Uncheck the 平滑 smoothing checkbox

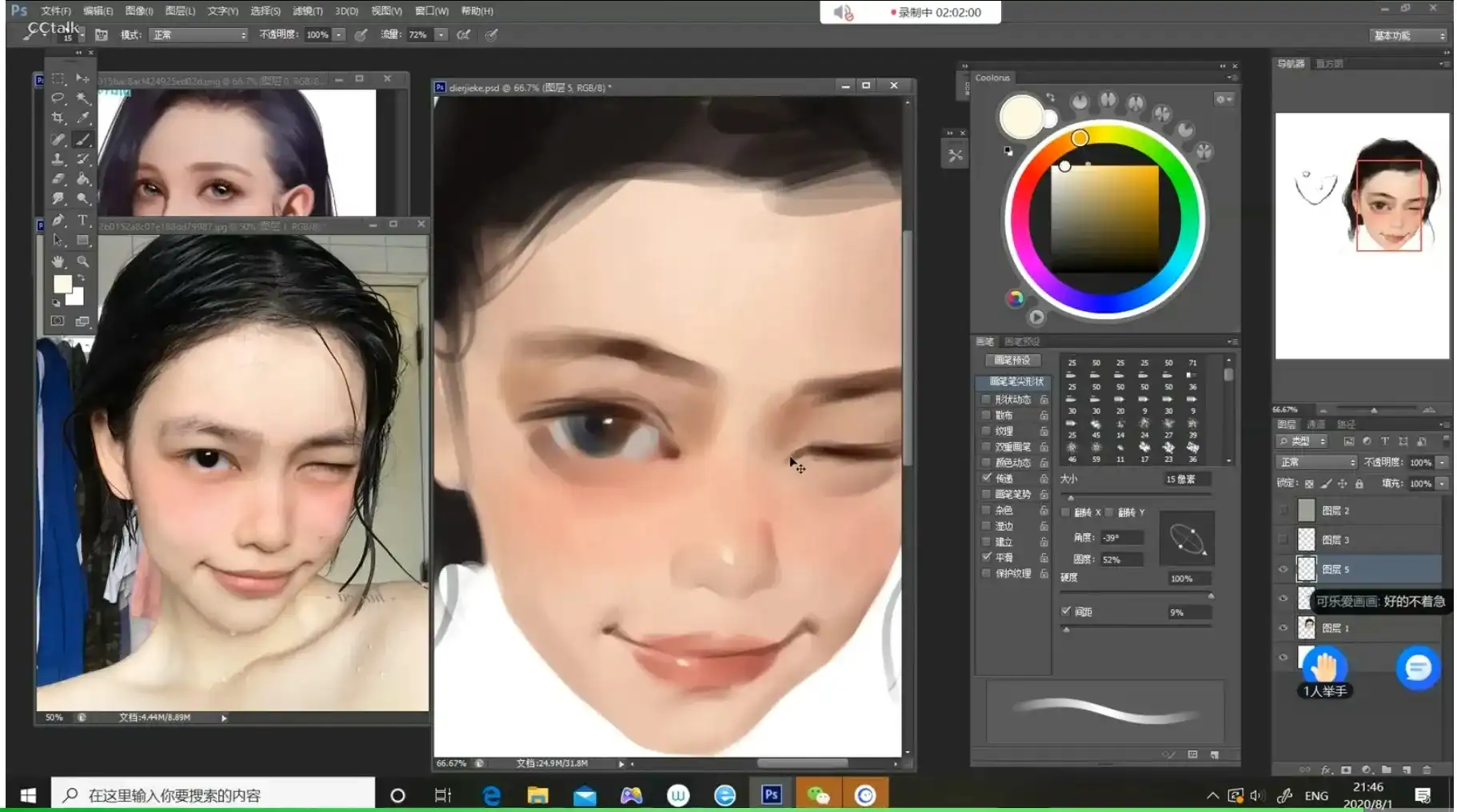986,557
